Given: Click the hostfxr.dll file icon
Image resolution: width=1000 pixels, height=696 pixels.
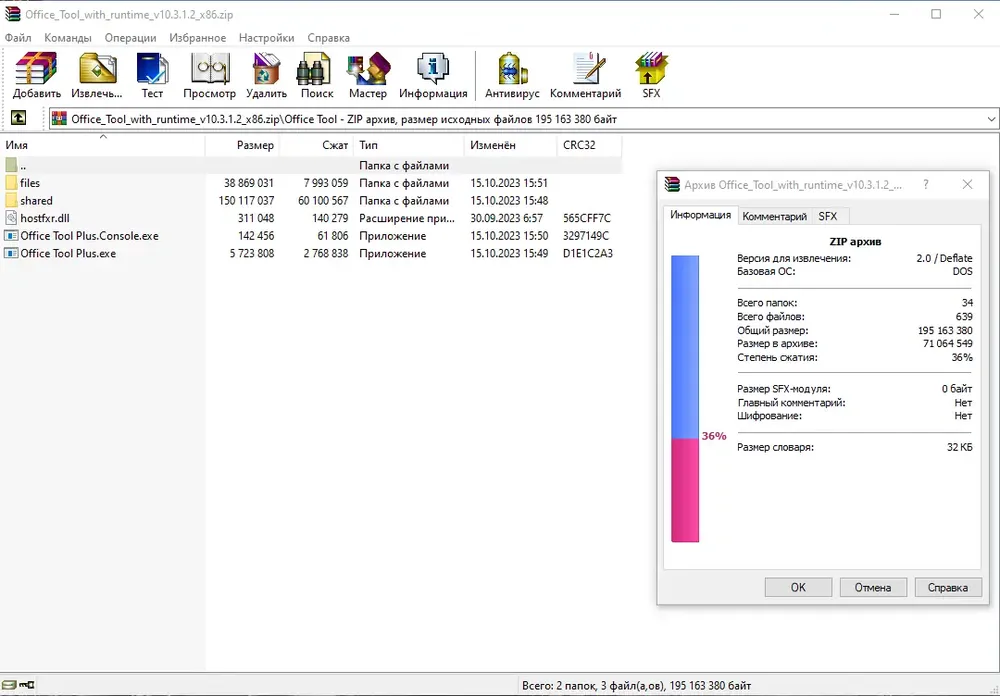Looking at the screenshot, I should [x=11, y=218].
